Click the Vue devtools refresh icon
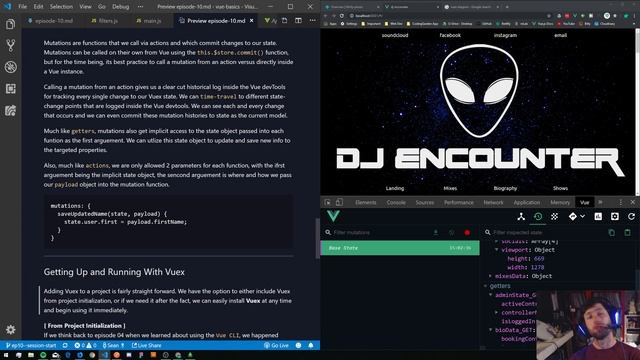The image size is (640, 360). pos(631,217)
